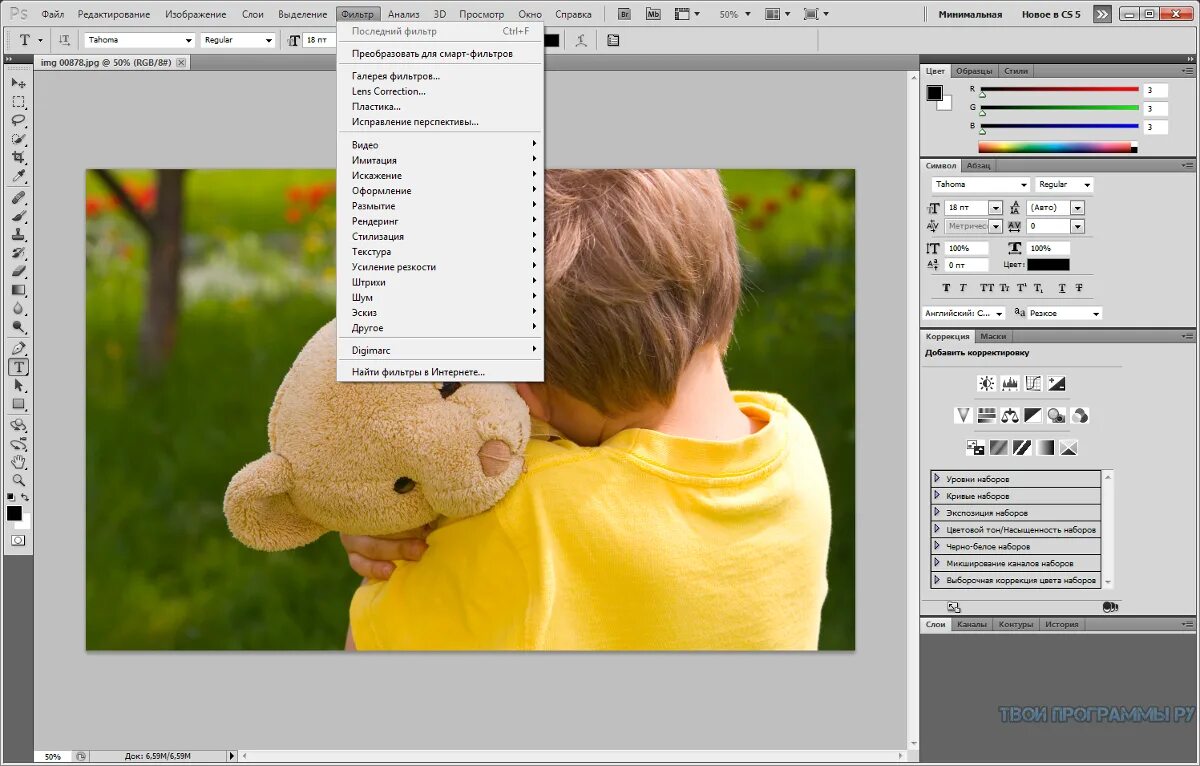The image size is (1200, 766).
Task: Toggle Quick Mask mode
Action: point(18,540)
